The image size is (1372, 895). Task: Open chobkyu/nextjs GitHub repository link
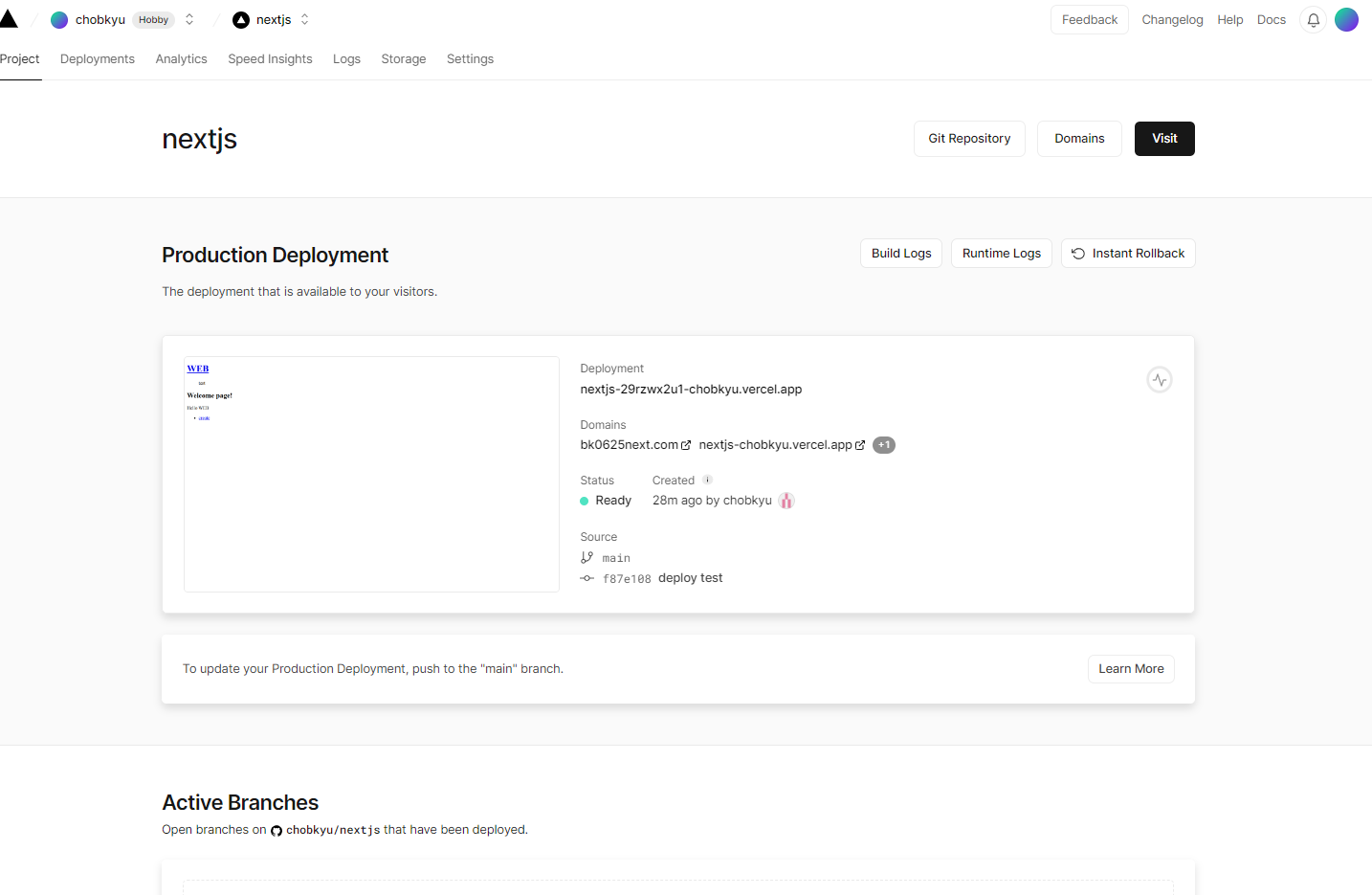coord(333,830)
